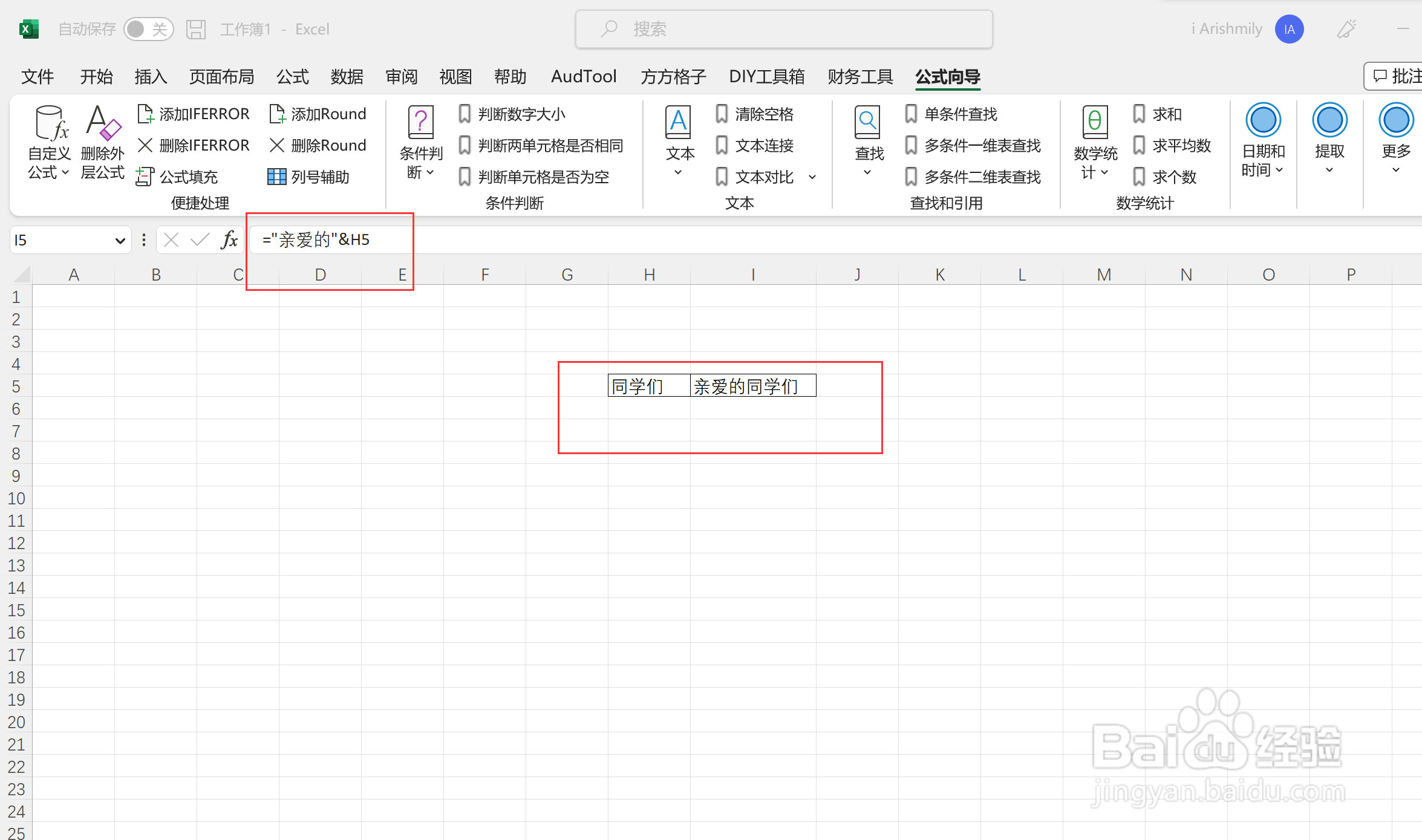1422x840 pixels.
Task: Click the 列号辅助 grid icon
Action: coord(276,177)
